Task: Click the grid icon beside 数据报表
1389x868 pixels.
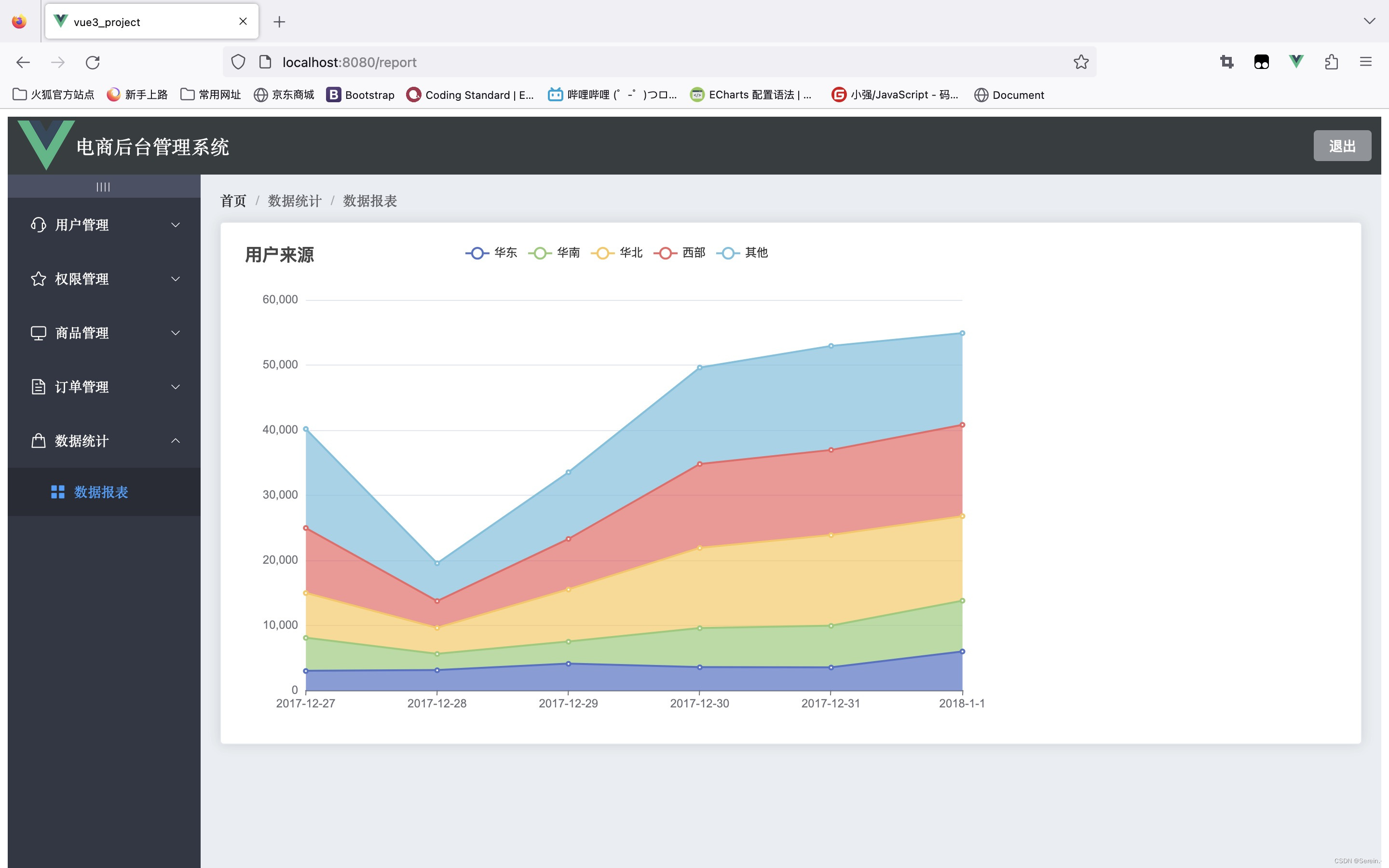Action: click(58, 492)
